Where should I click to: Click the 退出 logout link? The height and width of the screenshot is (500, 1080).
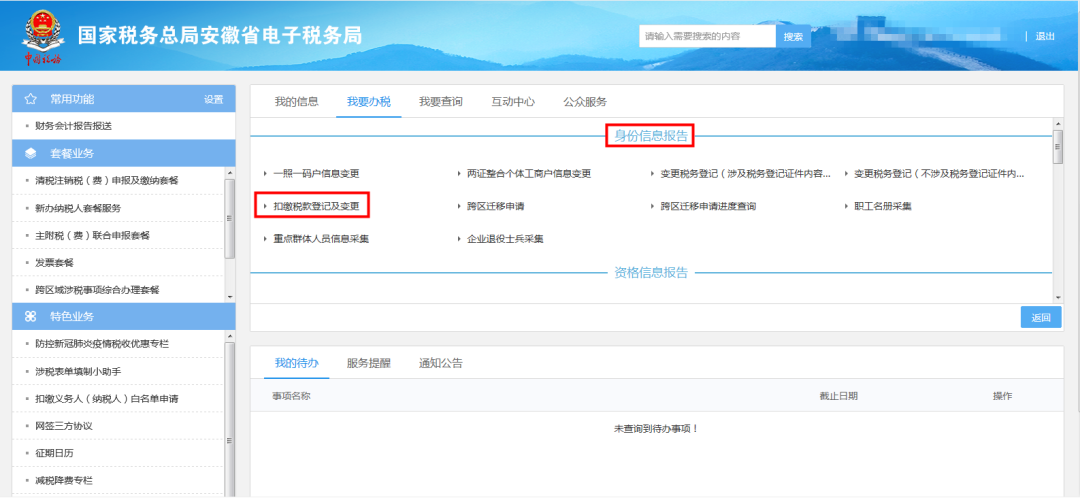[x=1045, y=37]
